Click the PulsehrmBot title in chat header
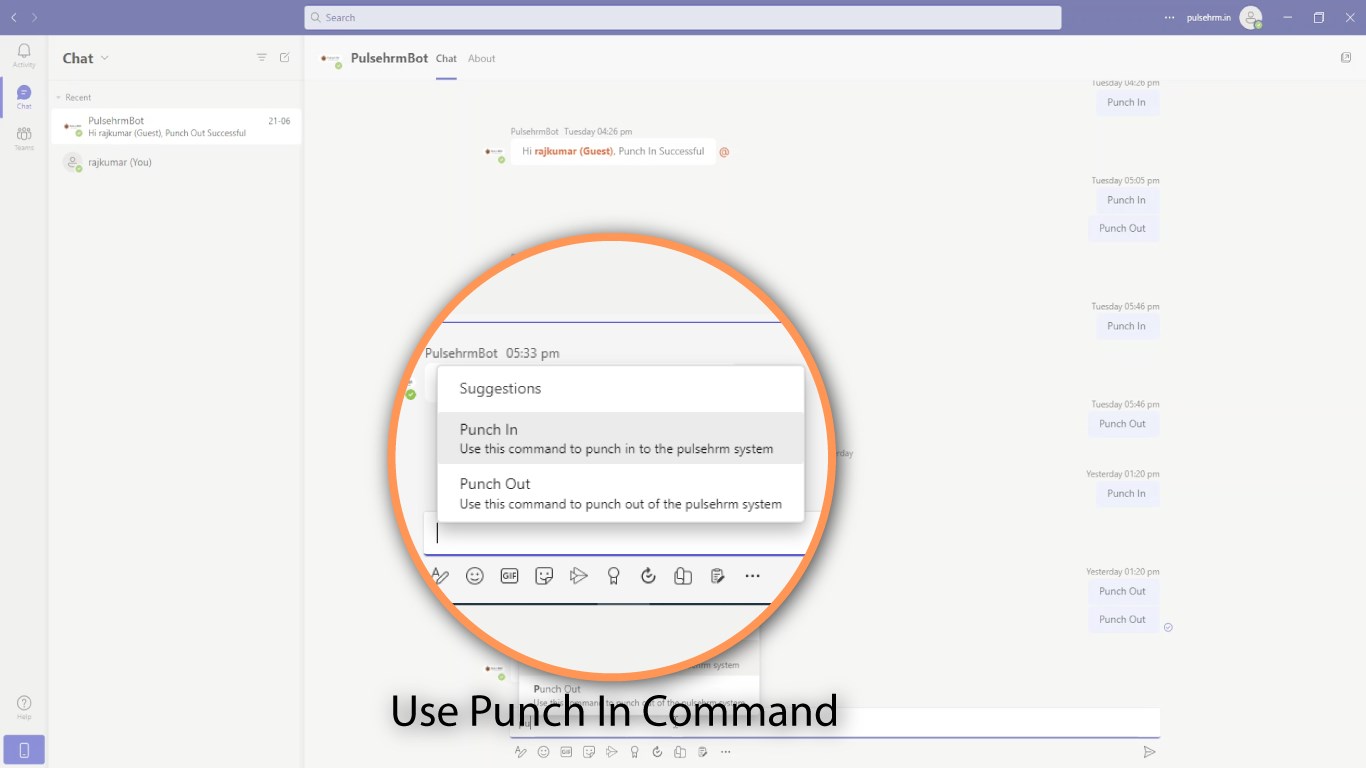Screen dimensions: 1366x768 [390, 58]
